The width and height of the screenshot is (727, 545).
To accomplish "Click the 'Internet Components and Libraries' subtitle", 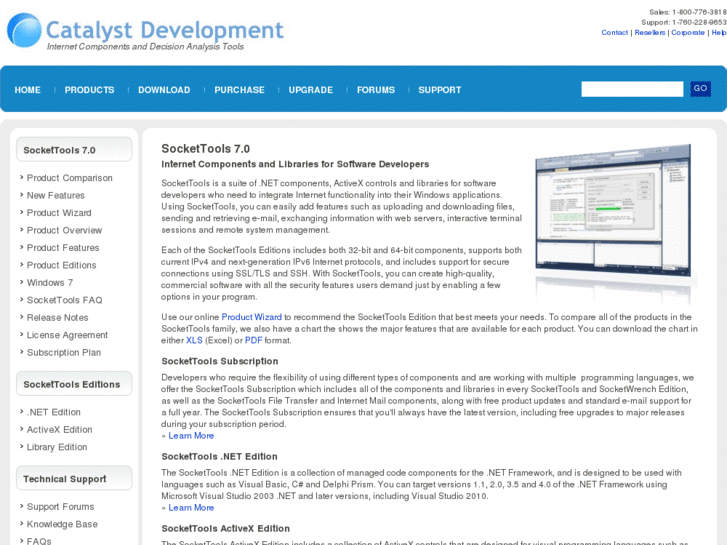I will tap(295, 164).
